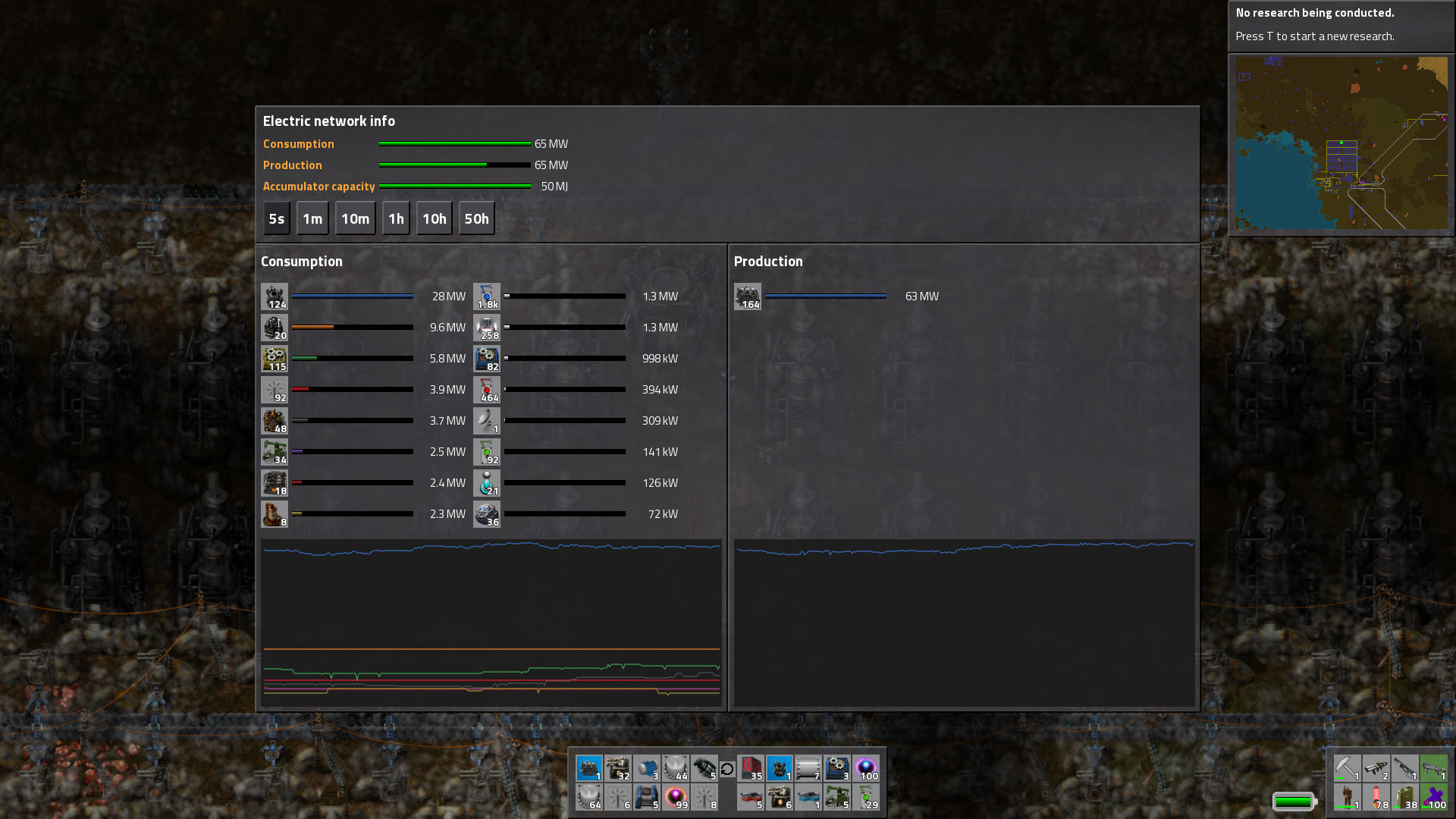Select the 1m time range button

point(312,218)
